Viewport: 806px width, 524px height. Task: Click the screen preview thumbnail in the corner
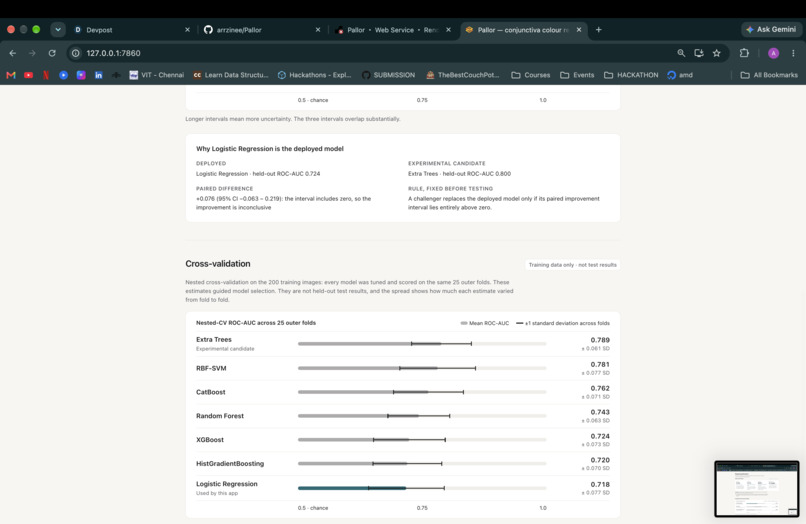coord(757,489)
